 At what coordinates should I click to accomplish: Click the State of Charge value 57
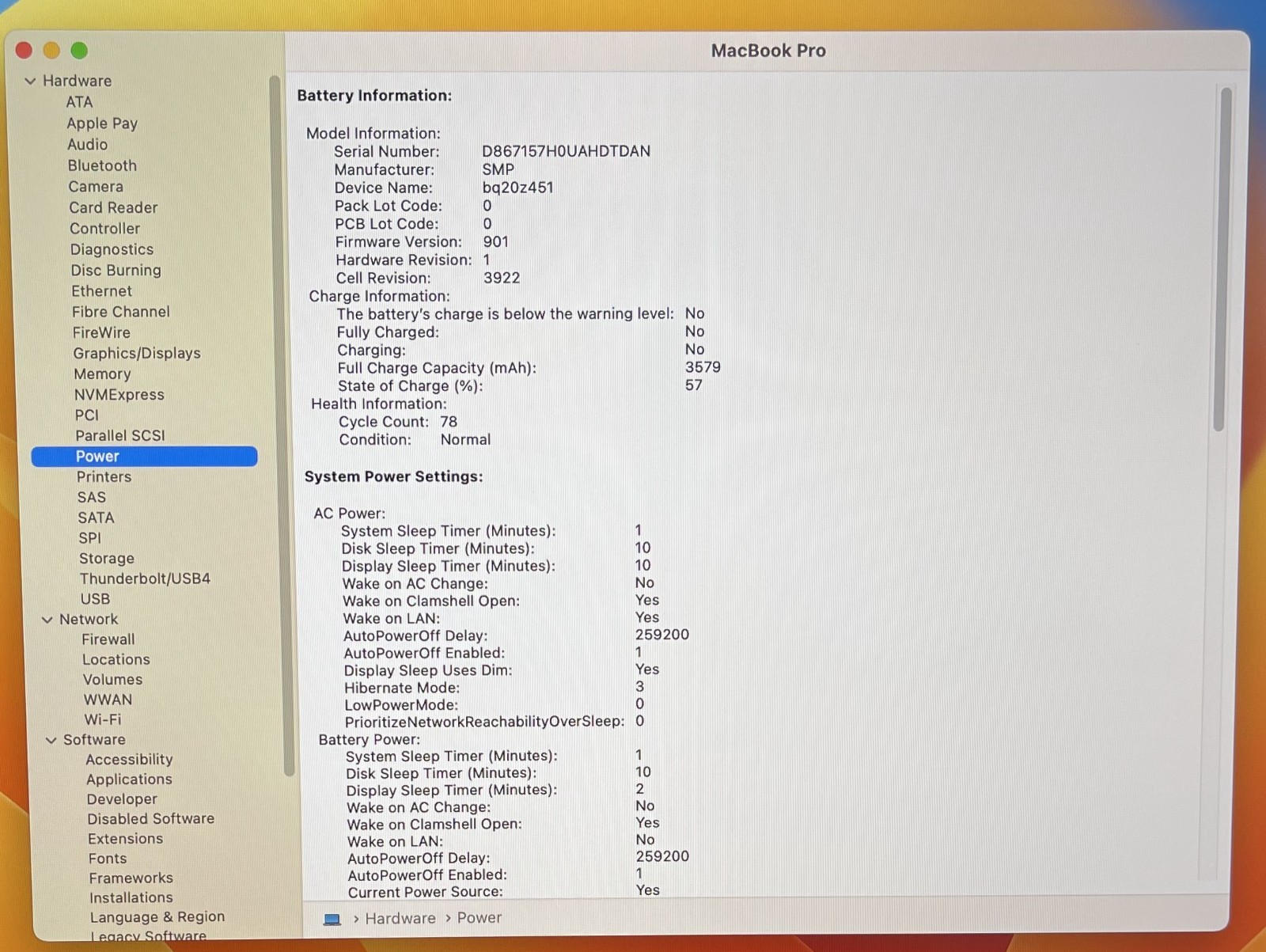[694, 385]
